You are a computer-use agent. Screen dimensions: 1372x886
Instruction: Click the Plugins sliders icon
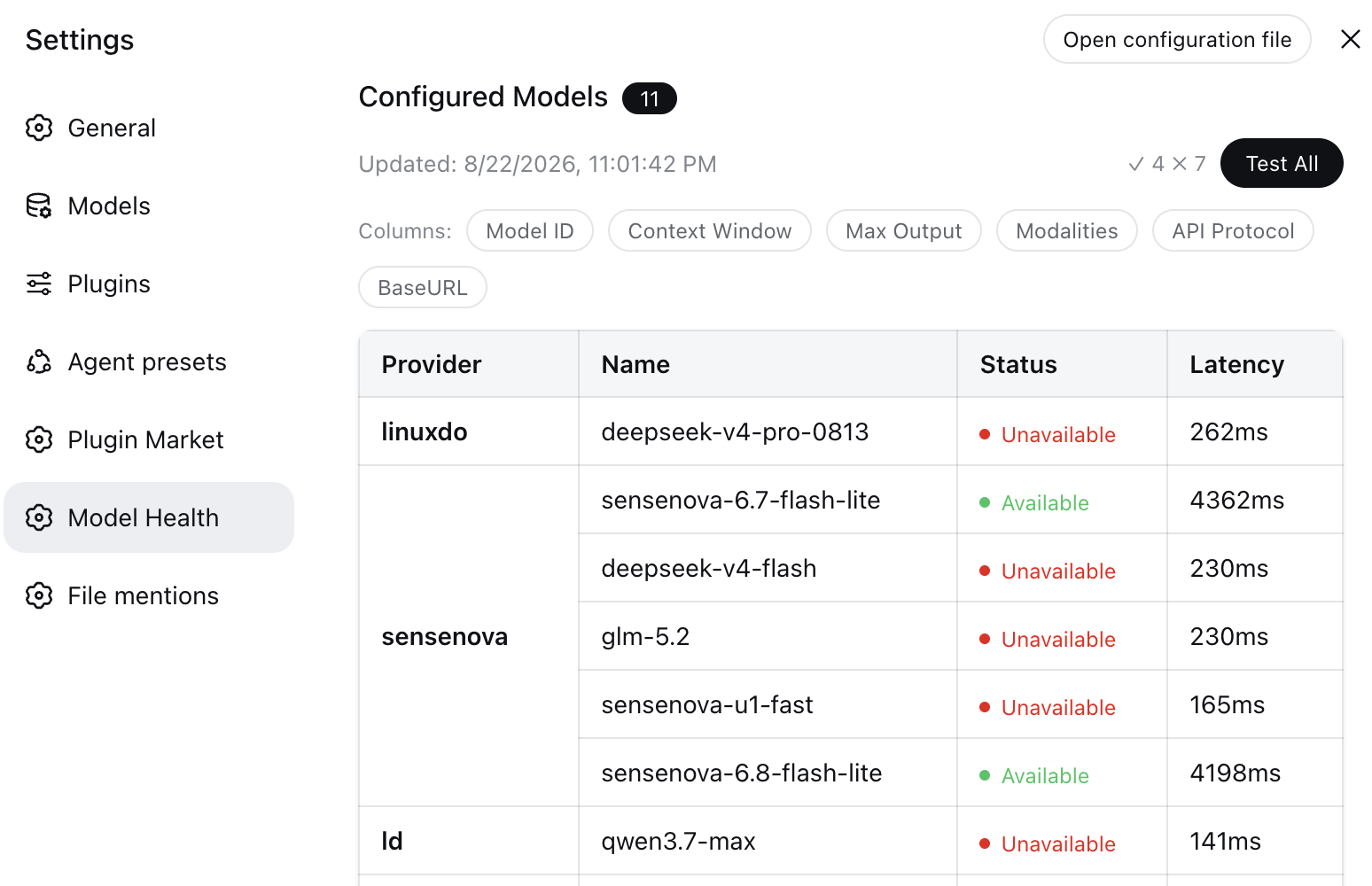coord(39,284)
